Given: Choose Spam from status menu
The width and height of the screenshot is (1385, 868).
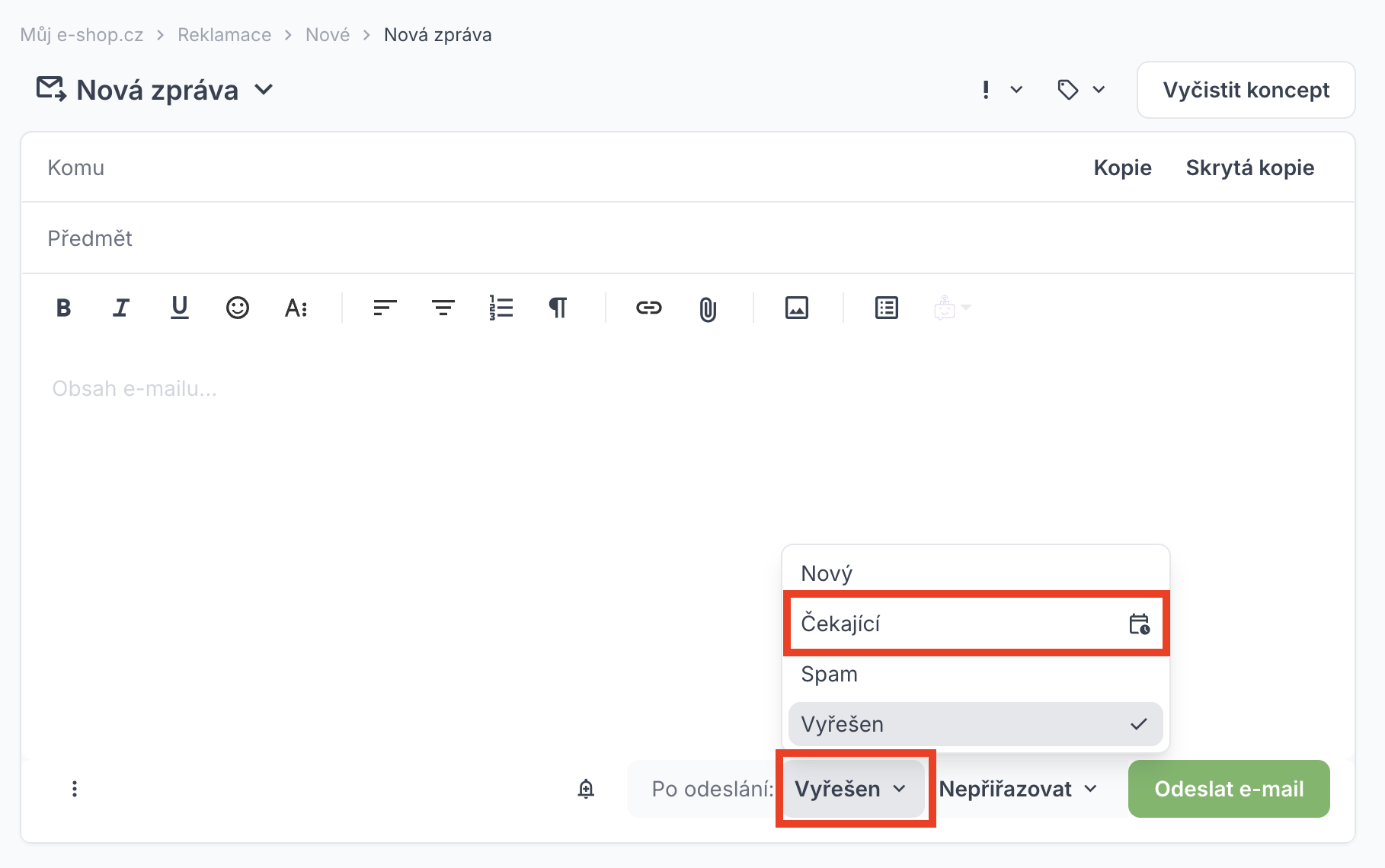Looking at the screenshot, I should pyautogui.click(x=976, y=674).
